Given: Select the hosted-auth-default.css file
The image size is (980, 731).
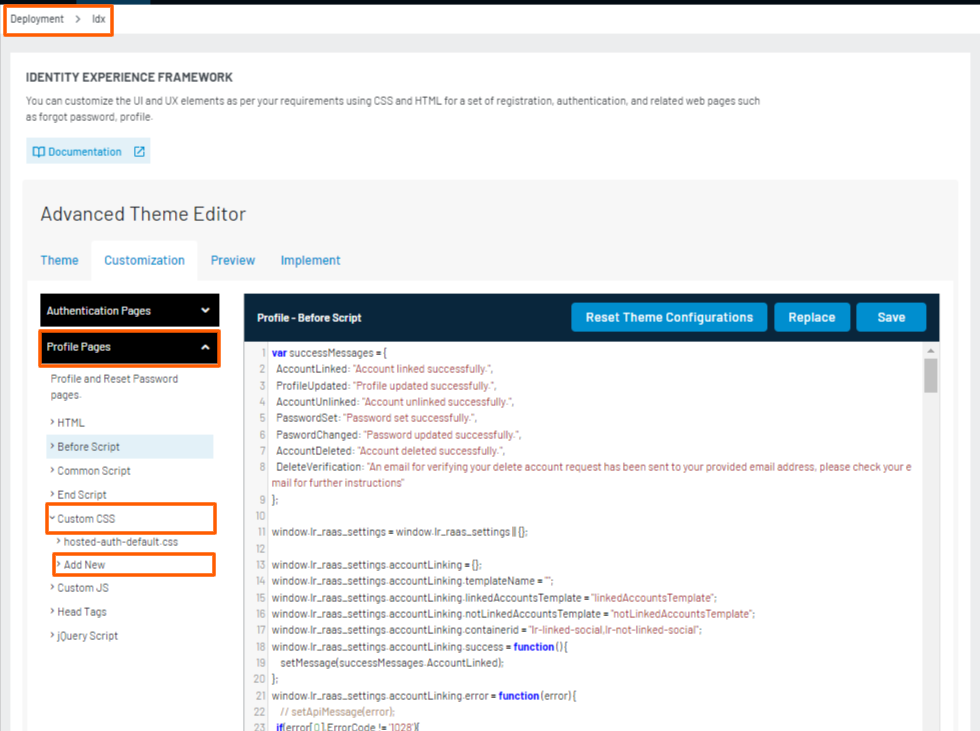Looking at the screenshot, I should tap(119, 539).
